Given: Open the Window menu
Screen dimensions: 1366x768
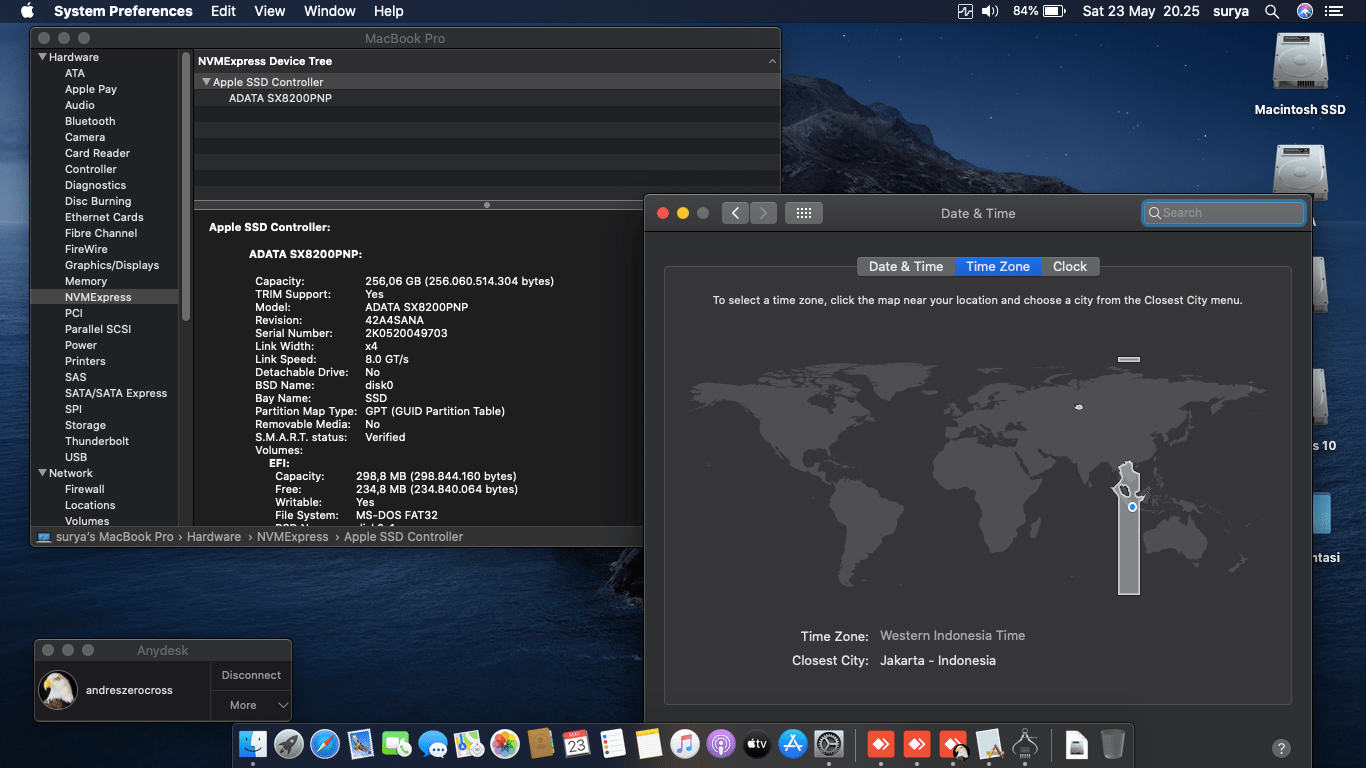Looking at the screenshot, I should click(x=330, y=11).
